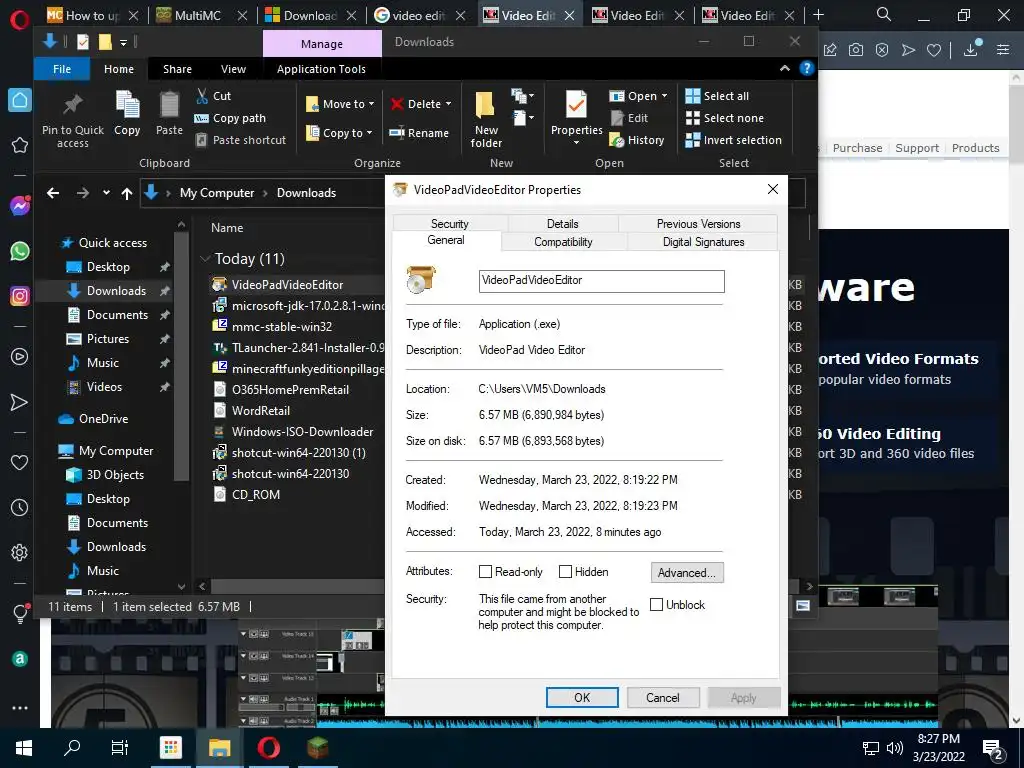The width and height of the screenshot is (1024, 768).
Task: Open the Support link on the webpage
Action: (x=916, y=148)
